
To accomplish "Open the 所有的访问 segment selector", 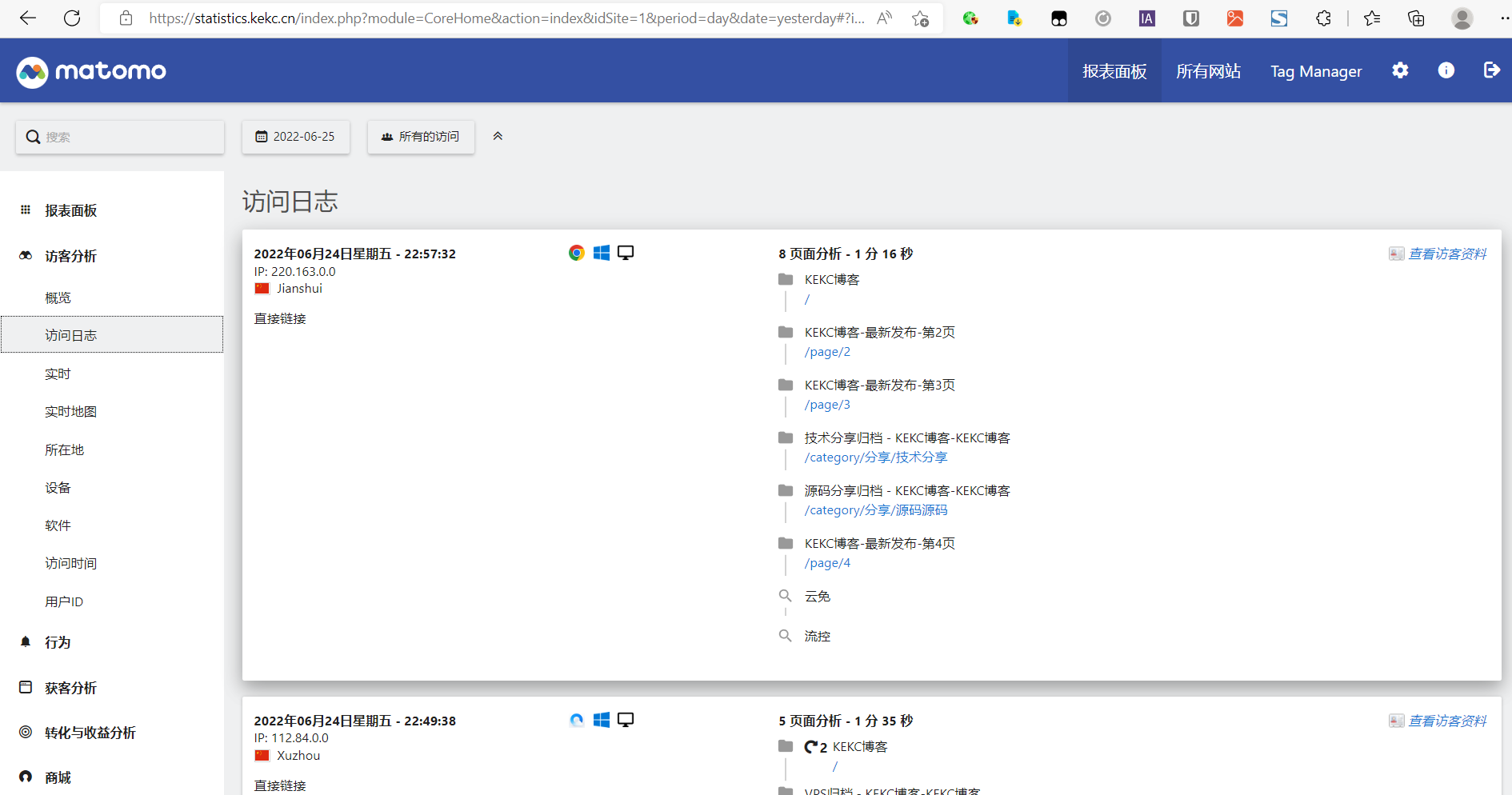I will coord(421,136).
